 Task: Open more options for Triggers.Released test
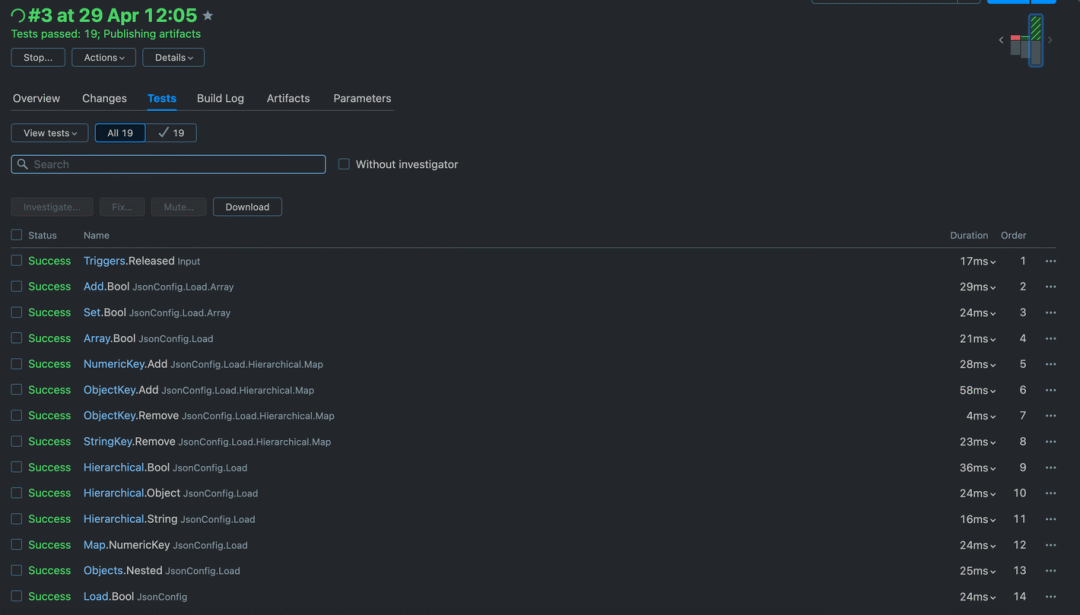point(1050,261)
